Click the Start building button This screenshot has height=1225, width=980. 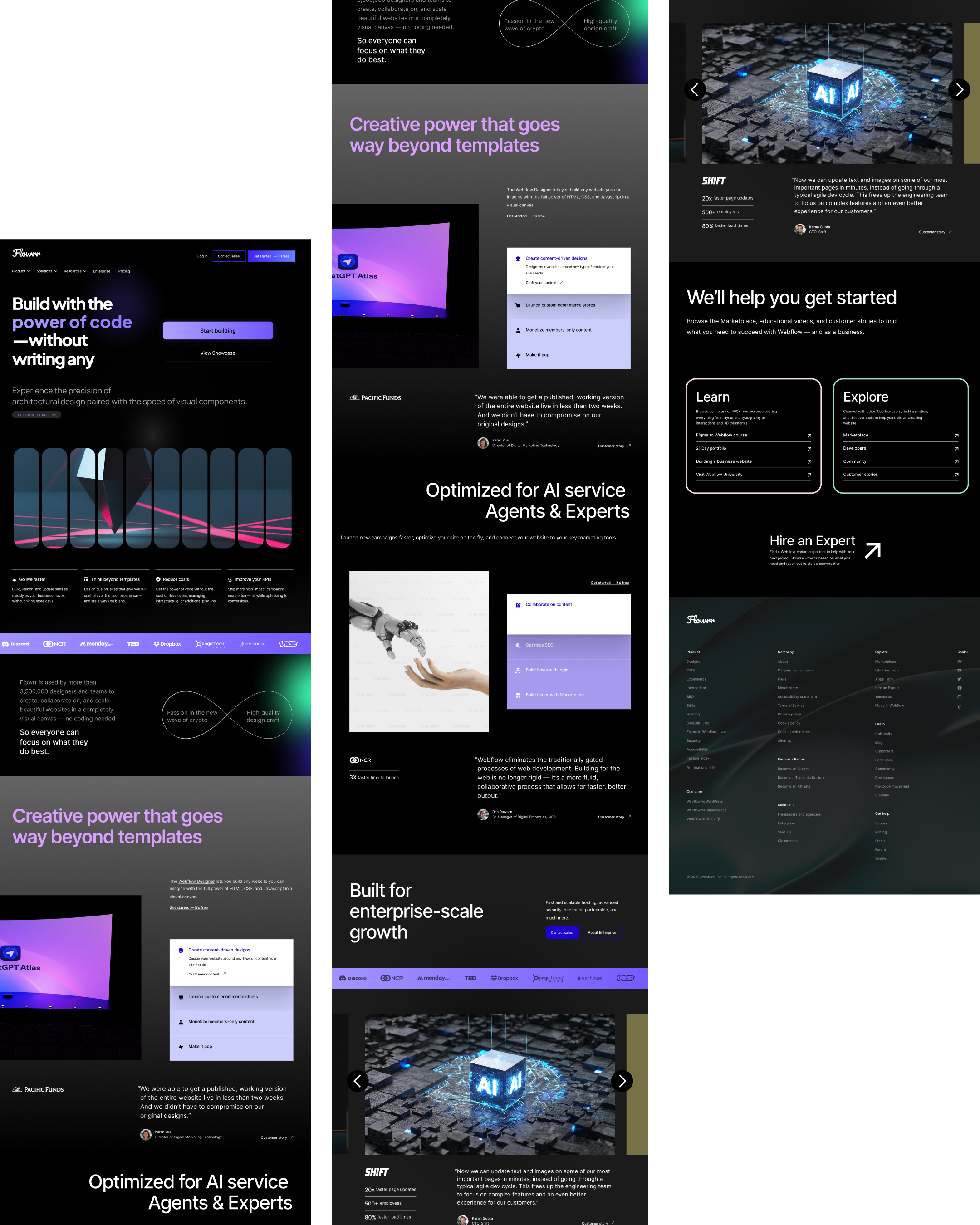(x=218, y=331)
